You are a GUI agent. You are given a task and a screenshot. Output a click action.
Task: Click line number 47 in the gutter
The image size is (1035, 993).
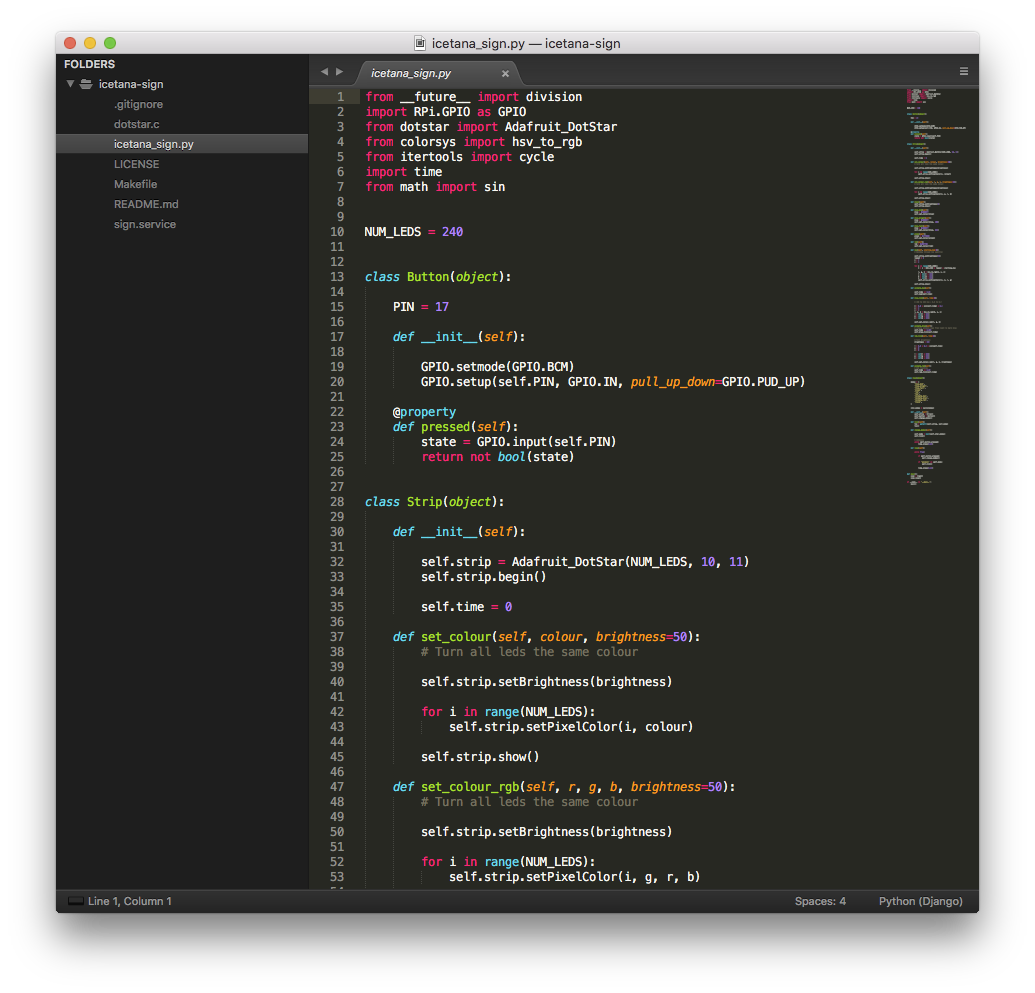[337, 786]
